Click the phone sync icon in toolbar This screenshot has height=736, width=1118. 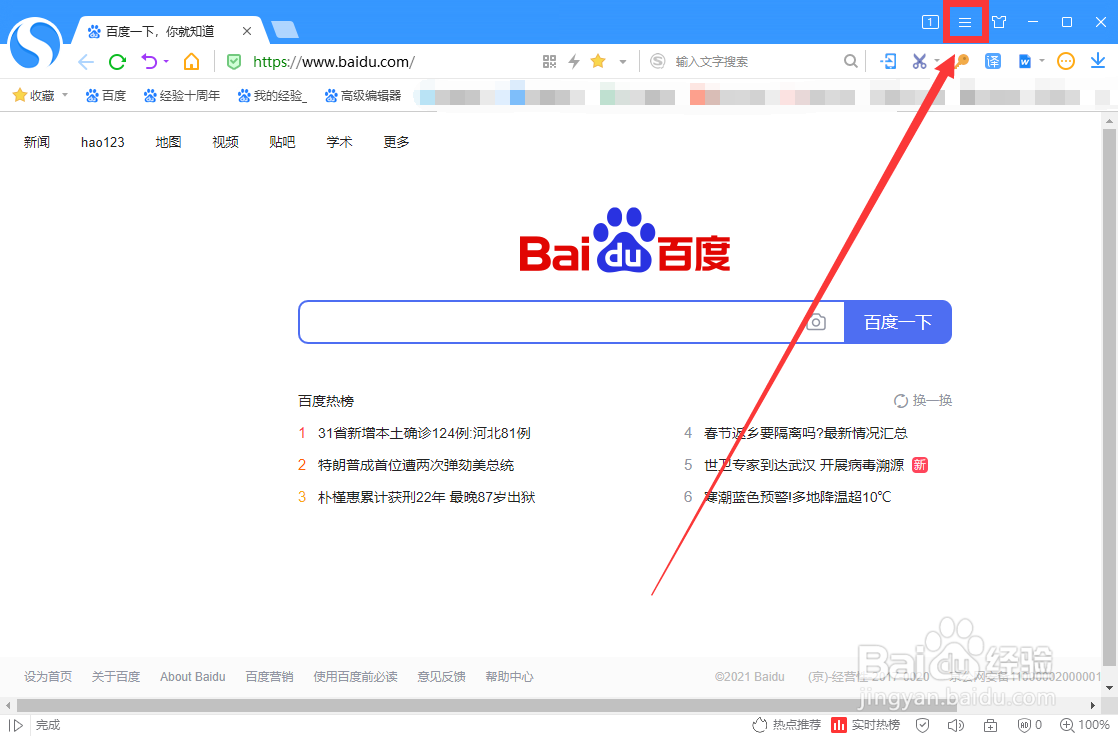[889, 61]
